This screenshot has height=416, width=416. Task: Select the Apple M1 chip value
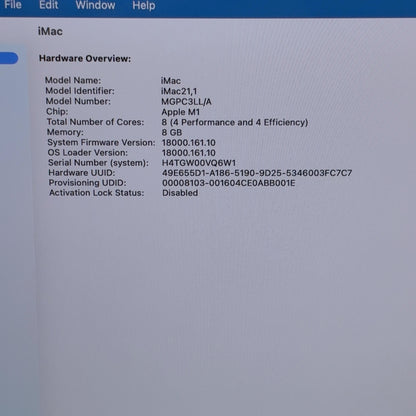coord(181,112)
